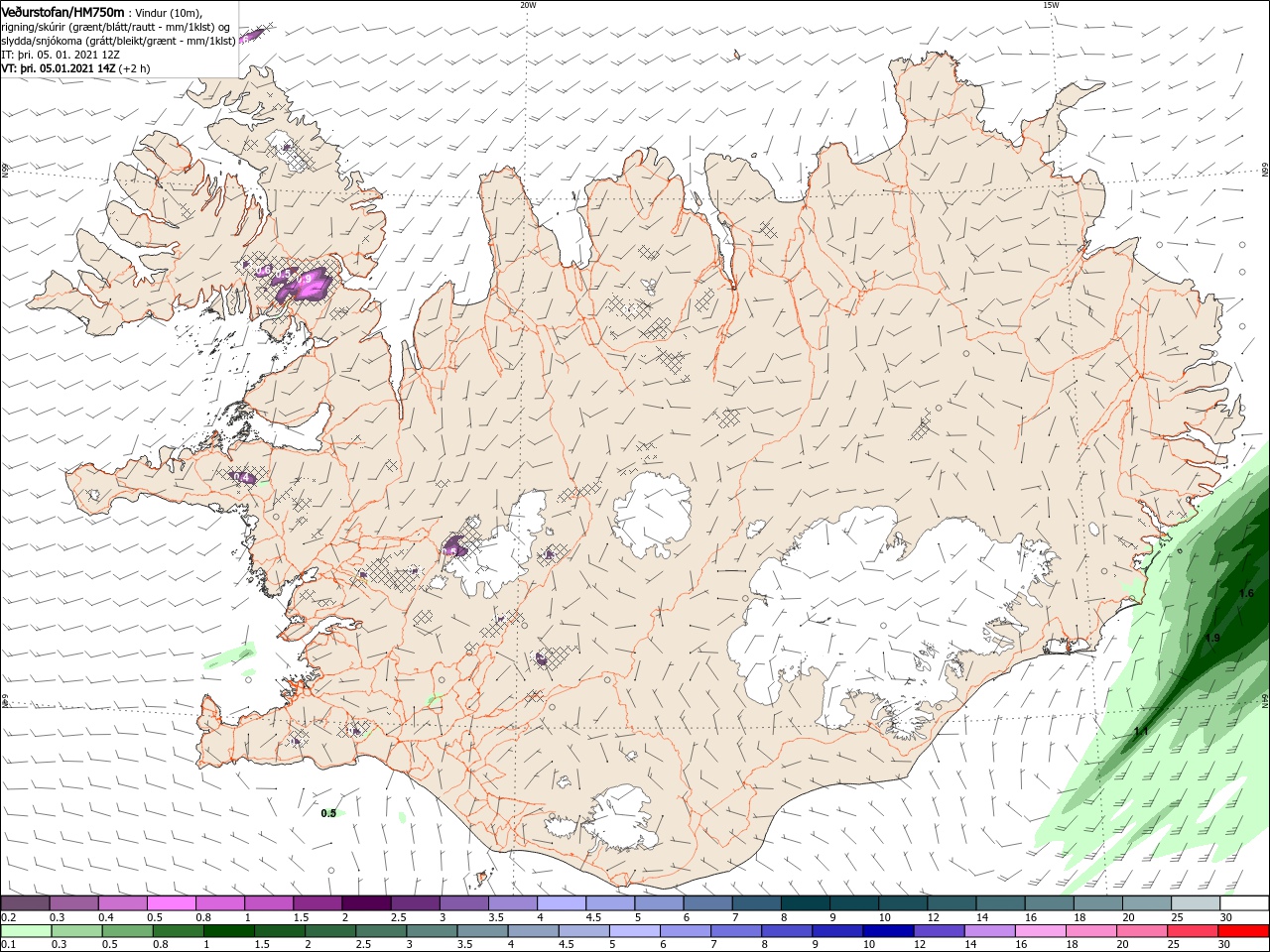Click the slydda/snjókoma legend description line
The height and width of the screenshot is (952, 1270).
(118, 41)
